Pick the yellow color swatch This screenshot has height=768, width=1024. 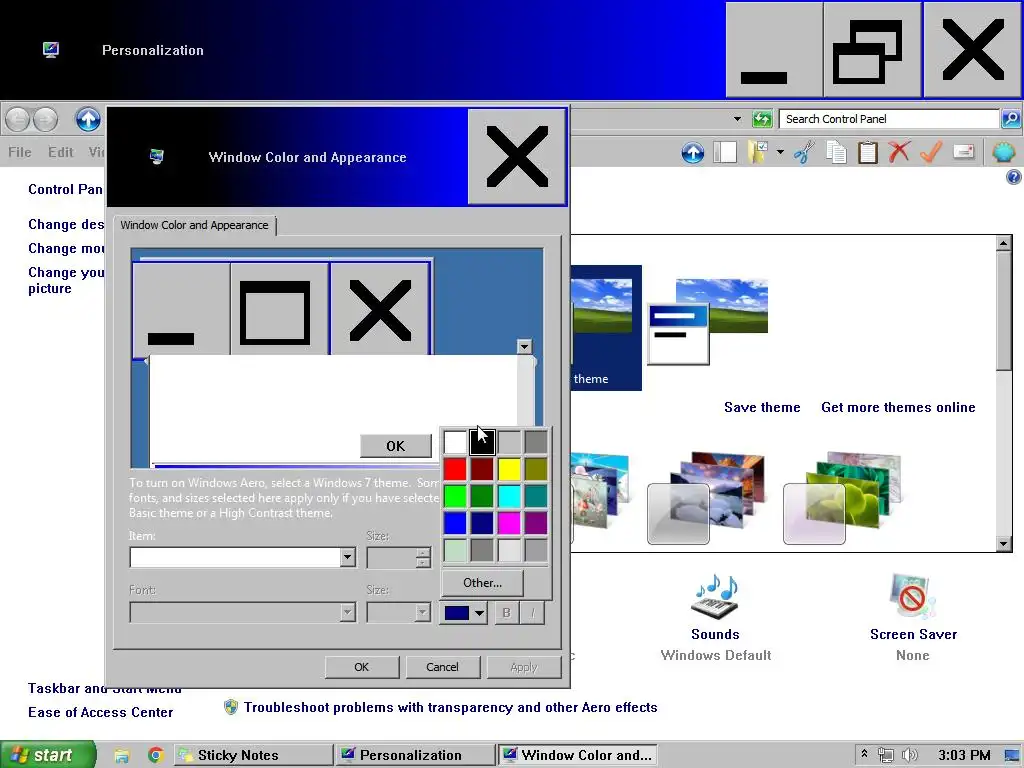pos(509,469)
